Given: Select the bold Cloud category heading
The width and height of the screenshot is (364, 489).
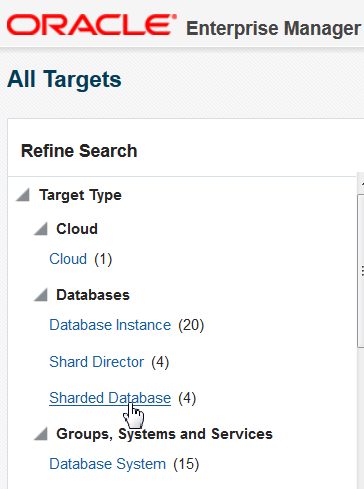Looking at the screenshot, I should (77, 229).
